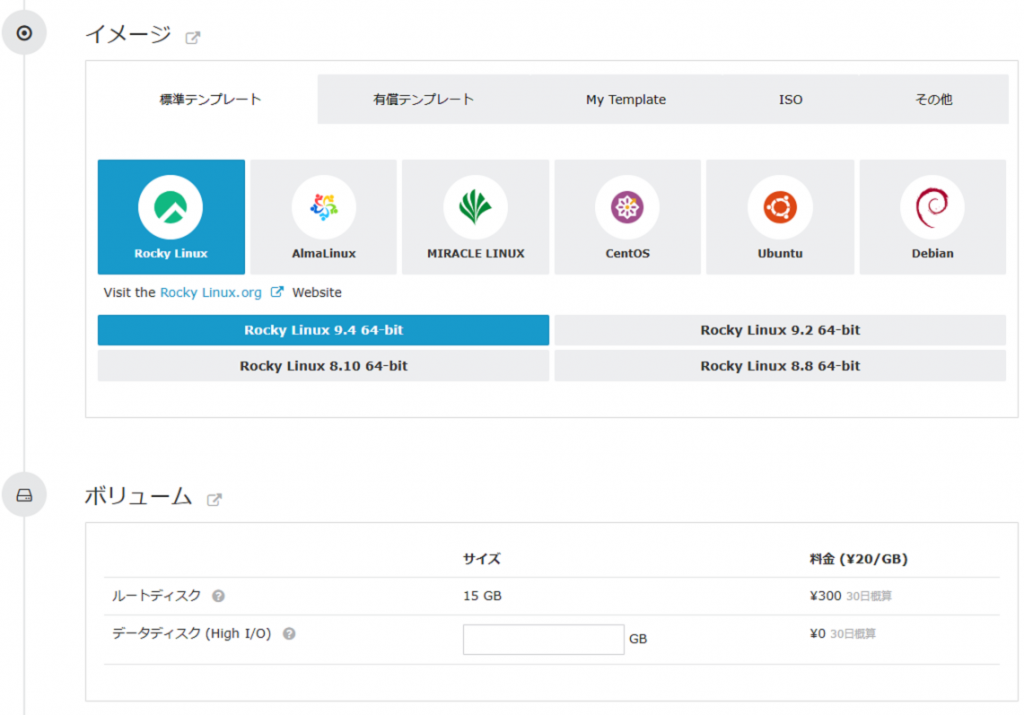Click the ボリューム section heading

click(138, 496)
